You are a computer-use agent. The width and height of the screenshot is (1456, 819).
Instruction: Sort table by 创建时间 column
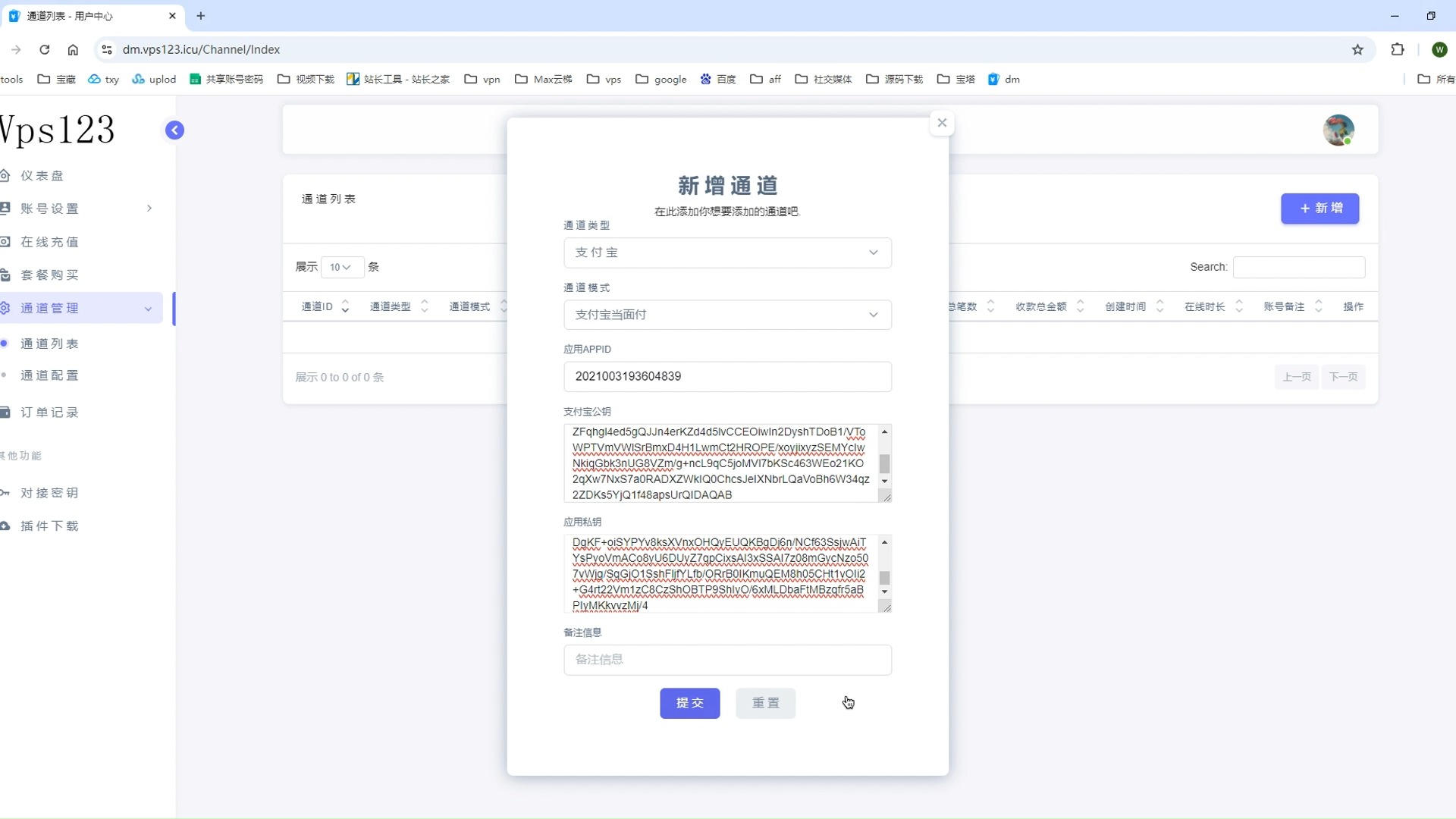click(x=1134, y=306)
